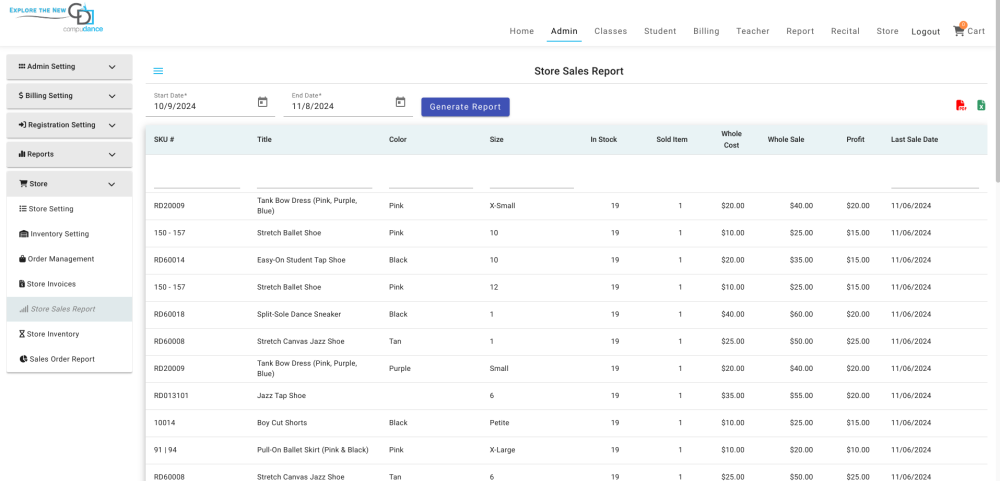Expand the Admin Setting section
Screen dimensions: 1000x481
click(69, 67)
